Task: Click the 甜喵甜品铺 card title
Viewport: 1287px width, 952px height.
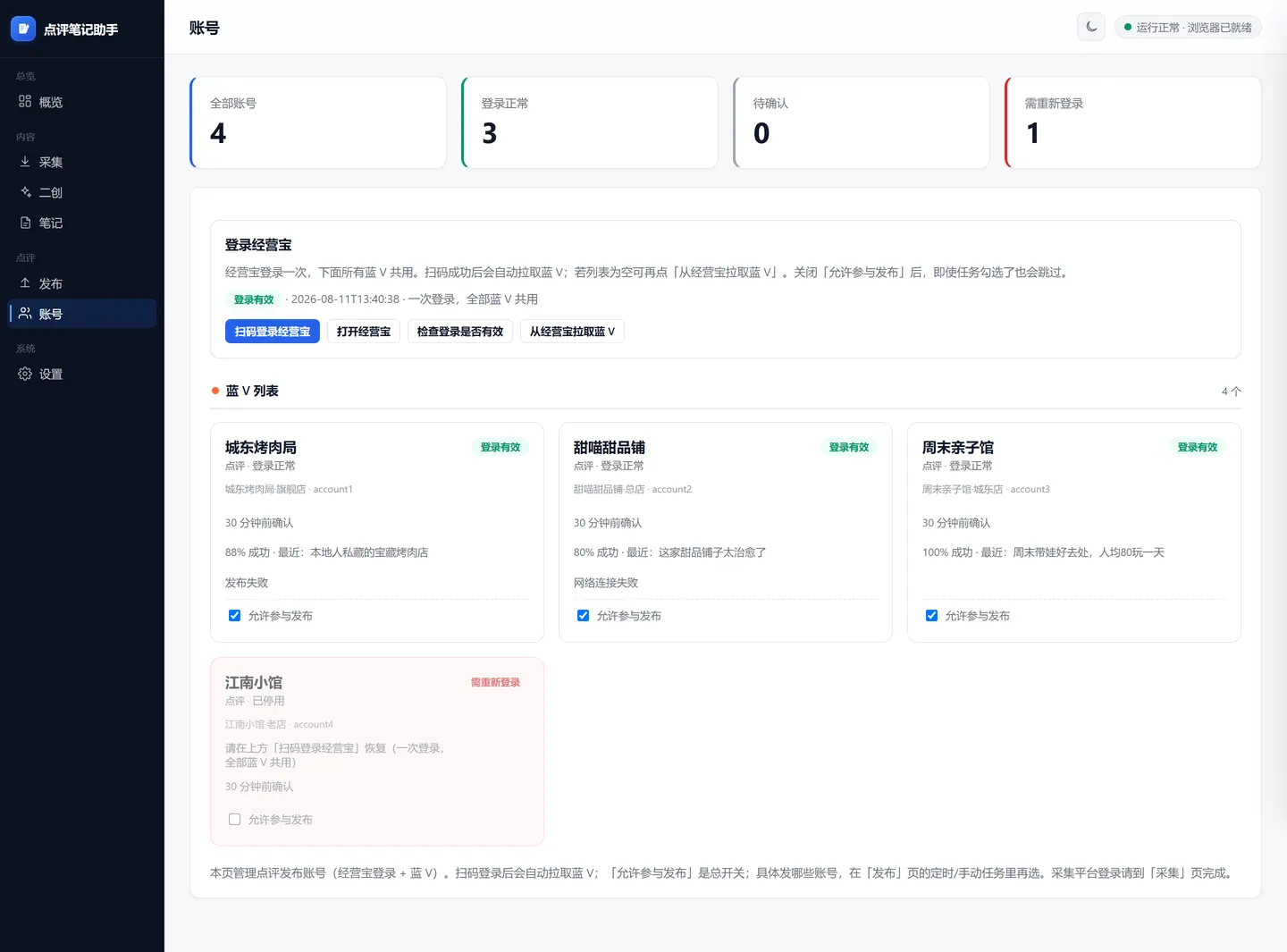Action: coord(610,447)
